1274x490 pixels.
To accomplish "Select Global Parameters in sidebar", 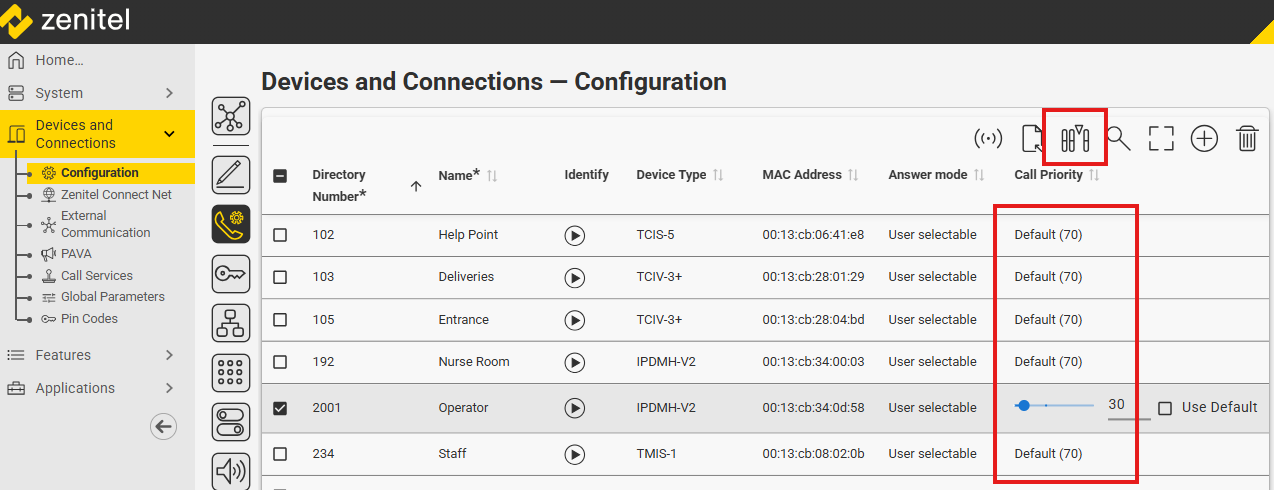I will click(x=112, y=297).
